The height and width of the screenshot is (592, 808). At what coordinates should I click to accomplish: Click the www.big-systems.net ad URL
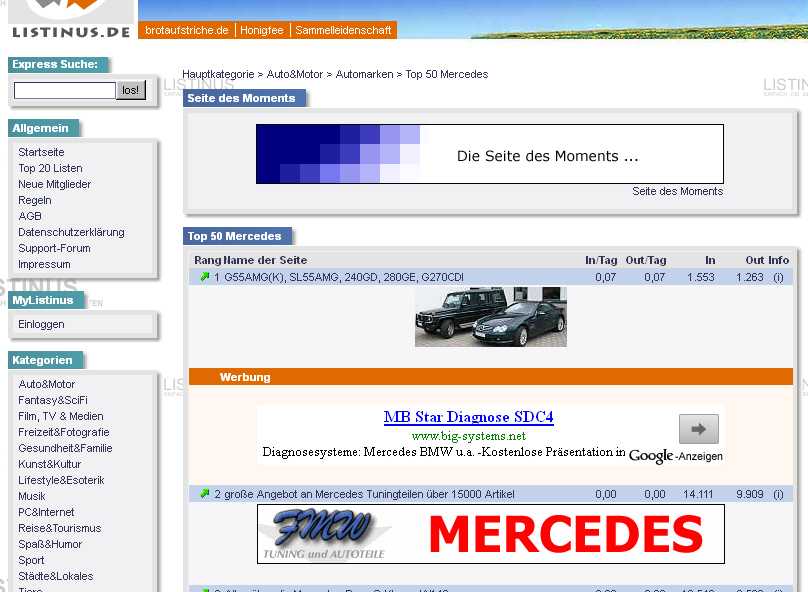click(x=468, y=436)
